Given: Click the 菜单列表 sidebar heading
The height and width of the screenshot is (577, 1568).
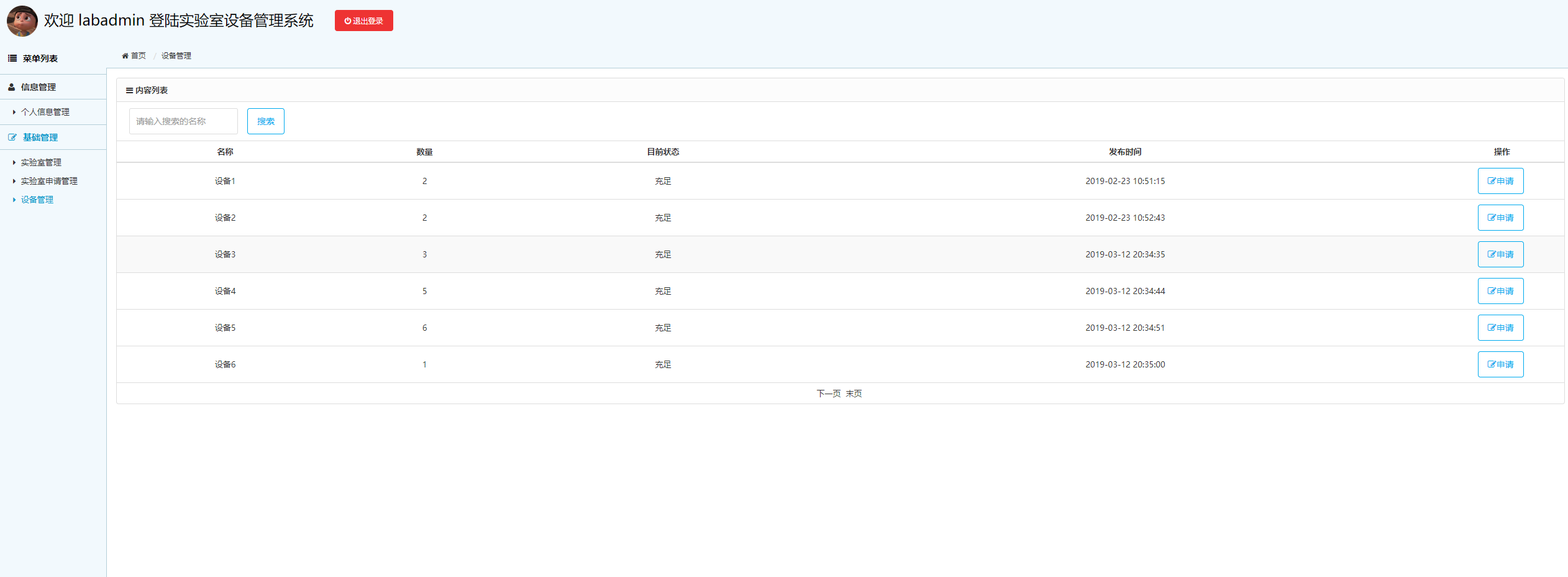Looking at the screenshot, I should (x=40, y=58).
